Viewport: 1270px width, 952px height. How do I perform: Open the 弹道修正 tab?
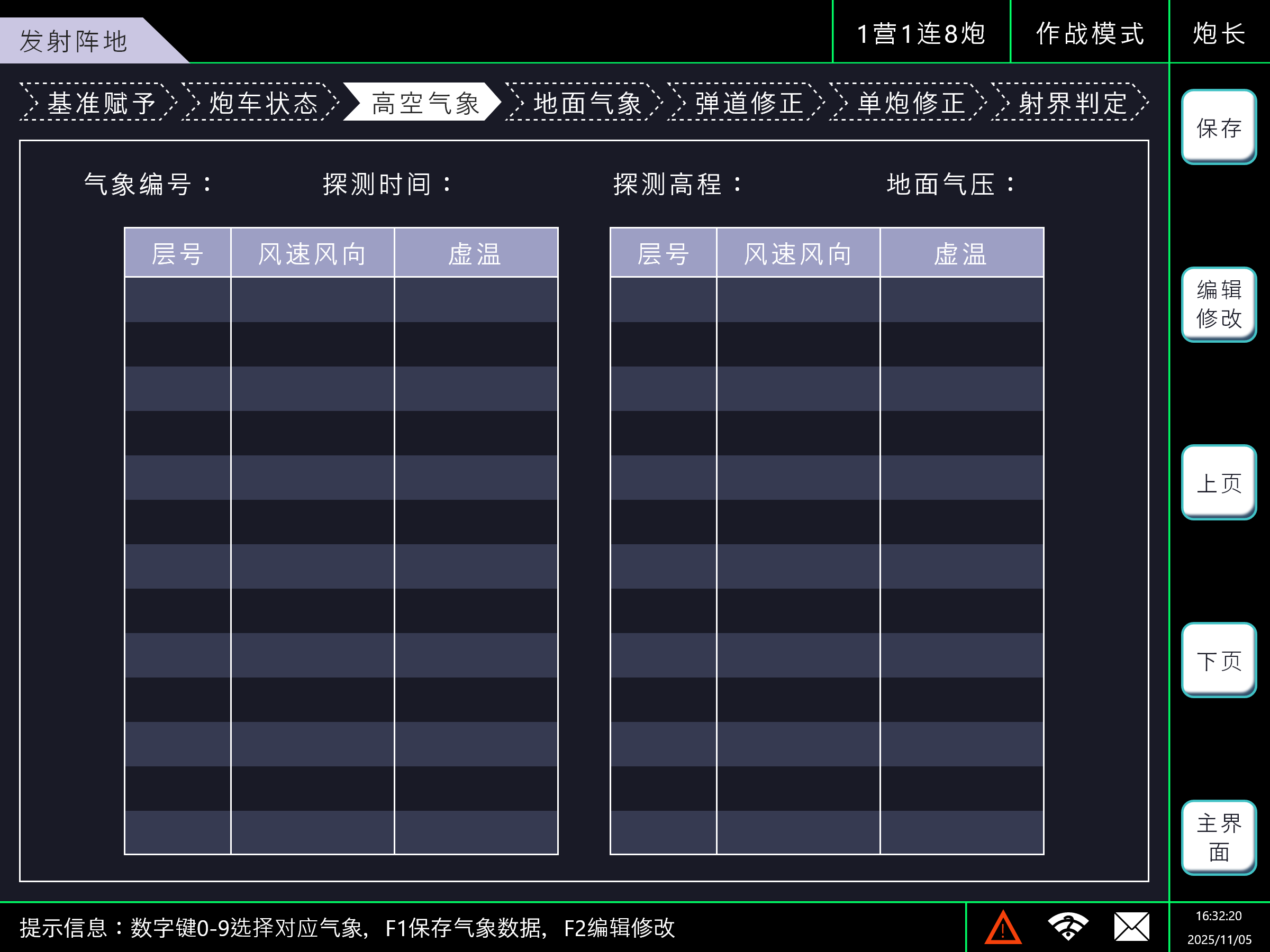[748, 103]
